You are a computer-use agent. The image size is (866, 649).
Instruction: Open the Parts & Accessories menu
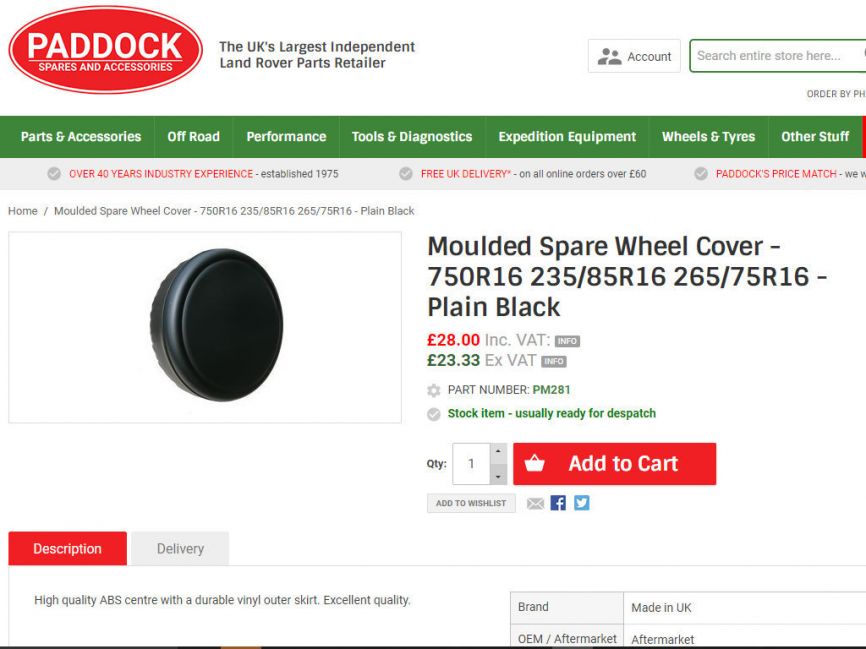[81, 136]
